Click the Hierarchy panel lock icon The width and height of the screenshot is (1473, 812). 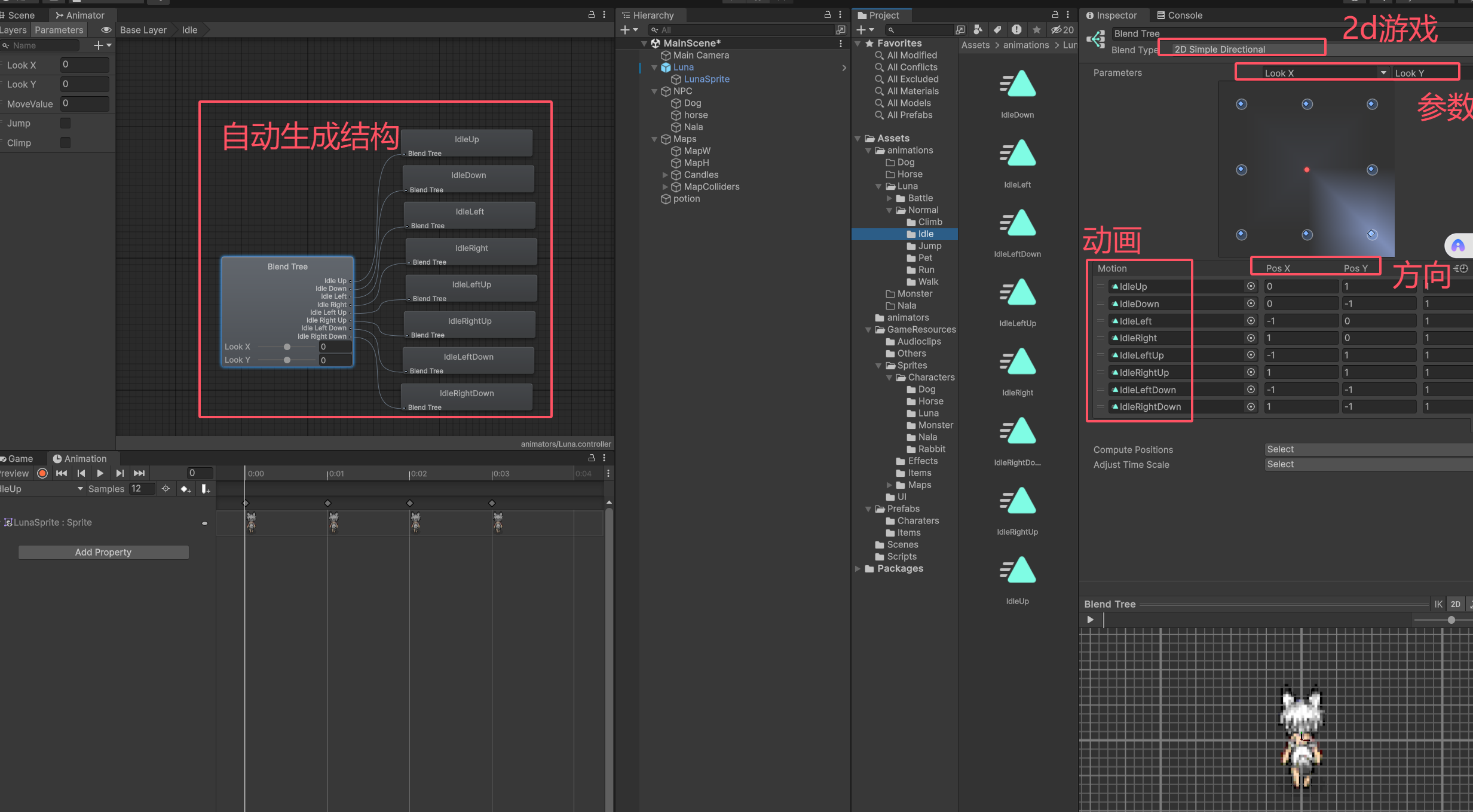[827, 15]
